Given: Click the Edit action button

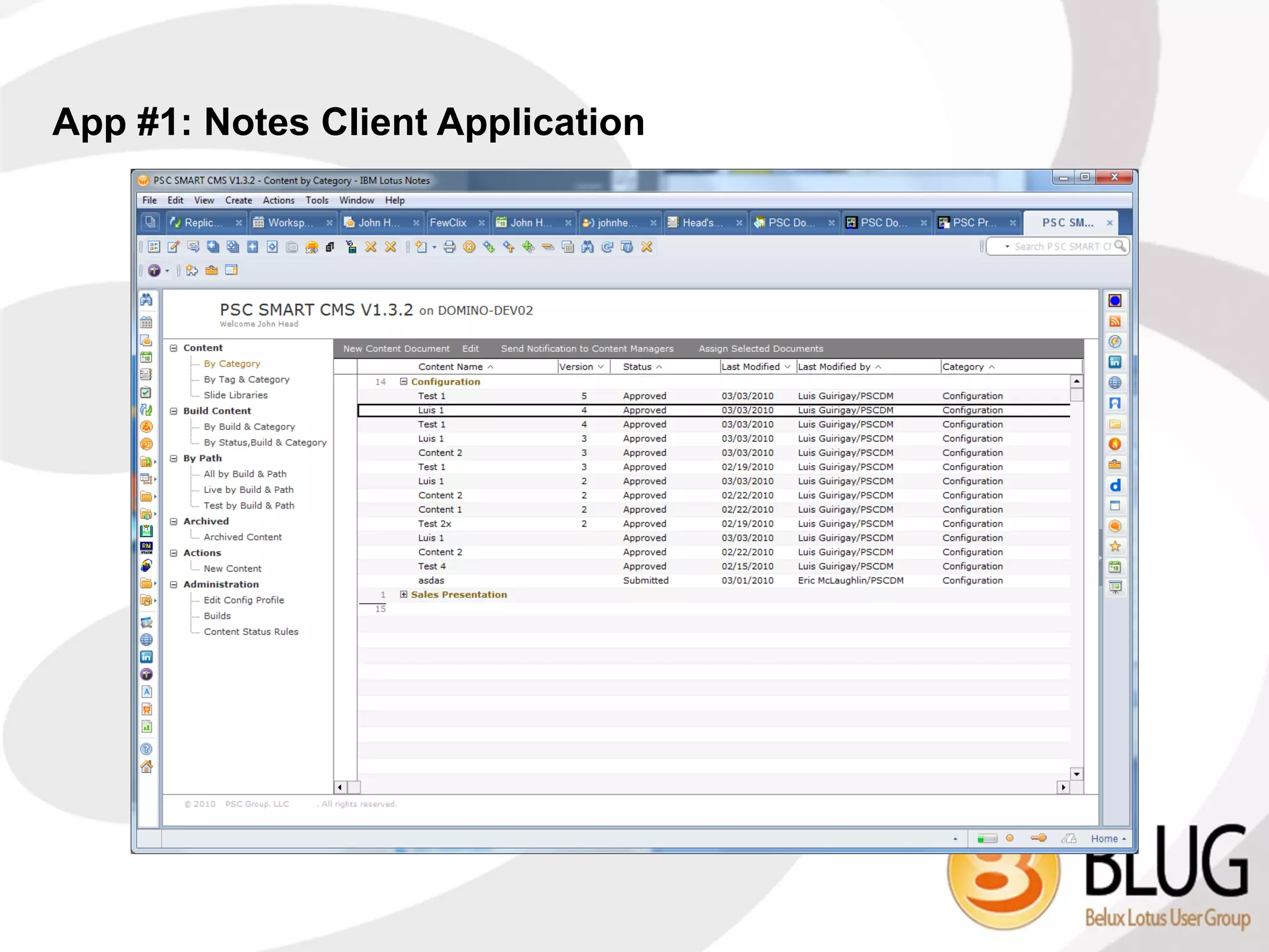Looking at the screenshot, I should 470,349.
